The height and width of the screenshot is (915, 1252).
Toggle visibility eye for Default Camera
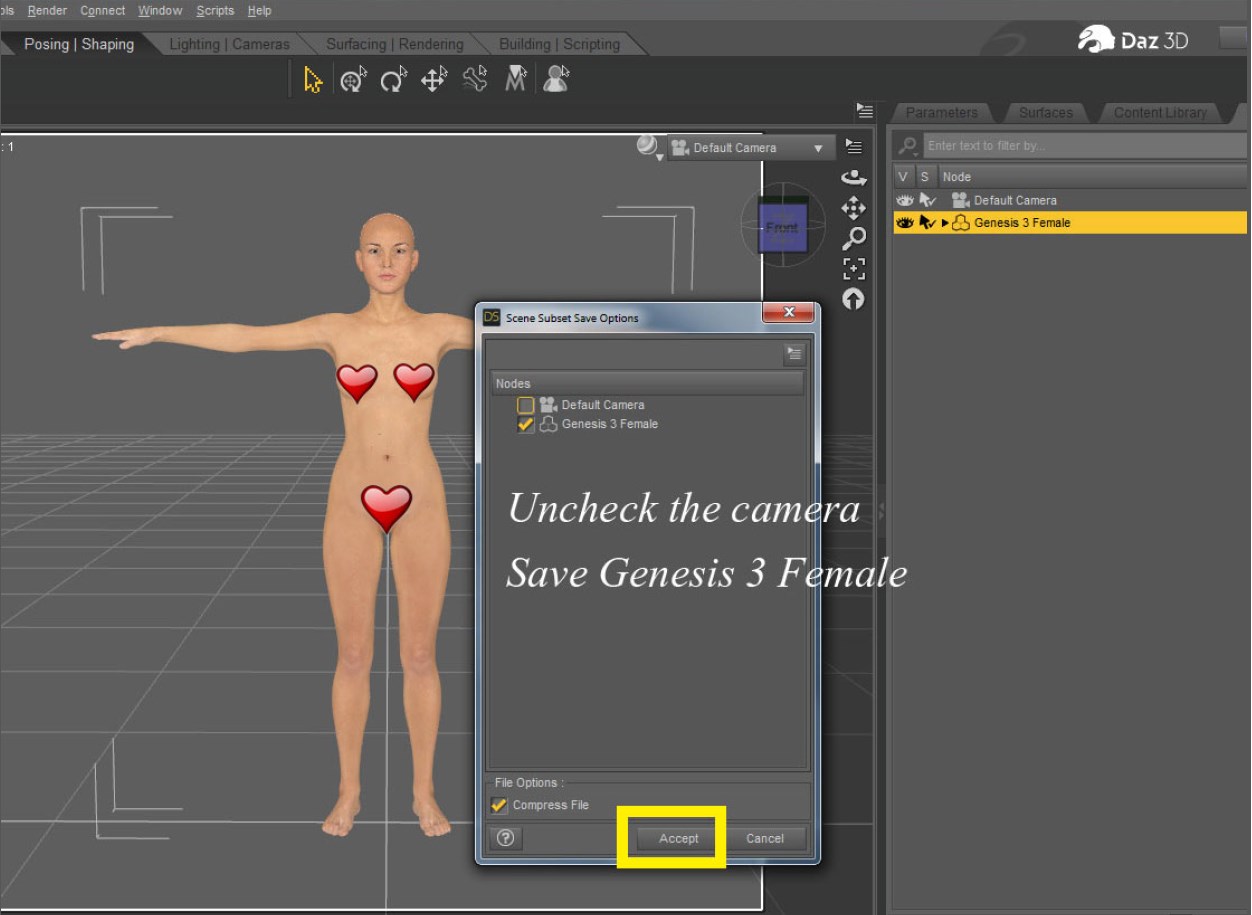[x=905, y=200]
